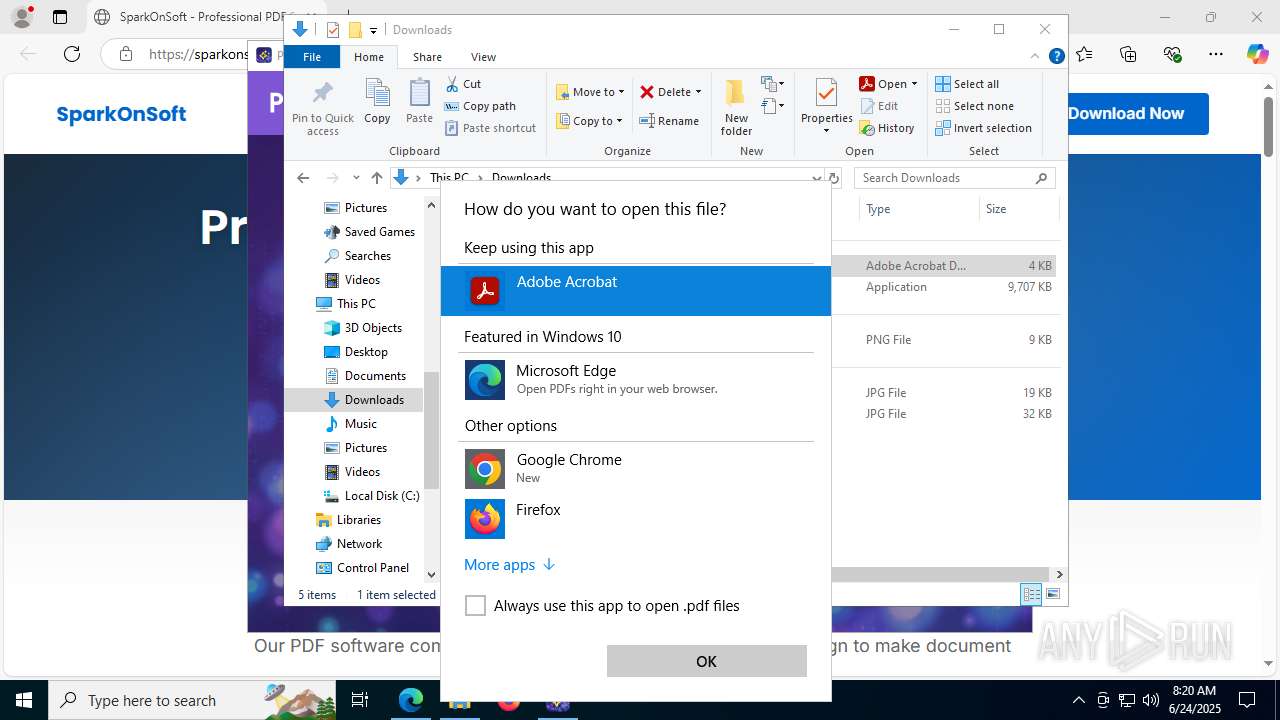The height and width of the screenshot is (720, 1280).
Task: Switch to the View ribbon tab
Action: [483, 57]
